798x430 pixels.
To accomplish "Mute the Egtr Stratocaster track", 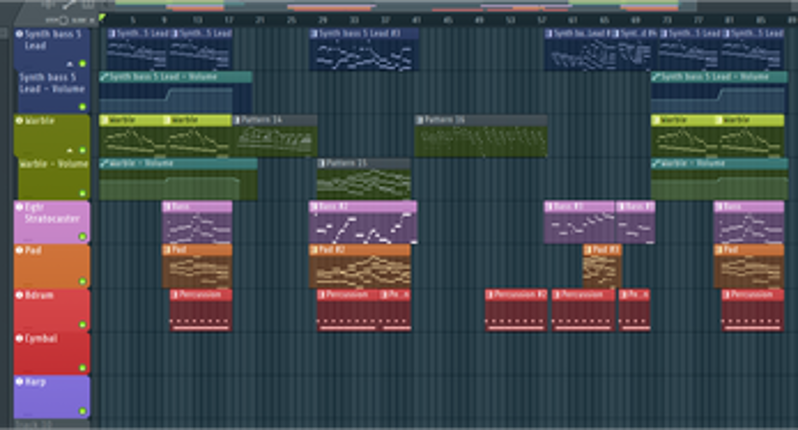I will (82, 237).
